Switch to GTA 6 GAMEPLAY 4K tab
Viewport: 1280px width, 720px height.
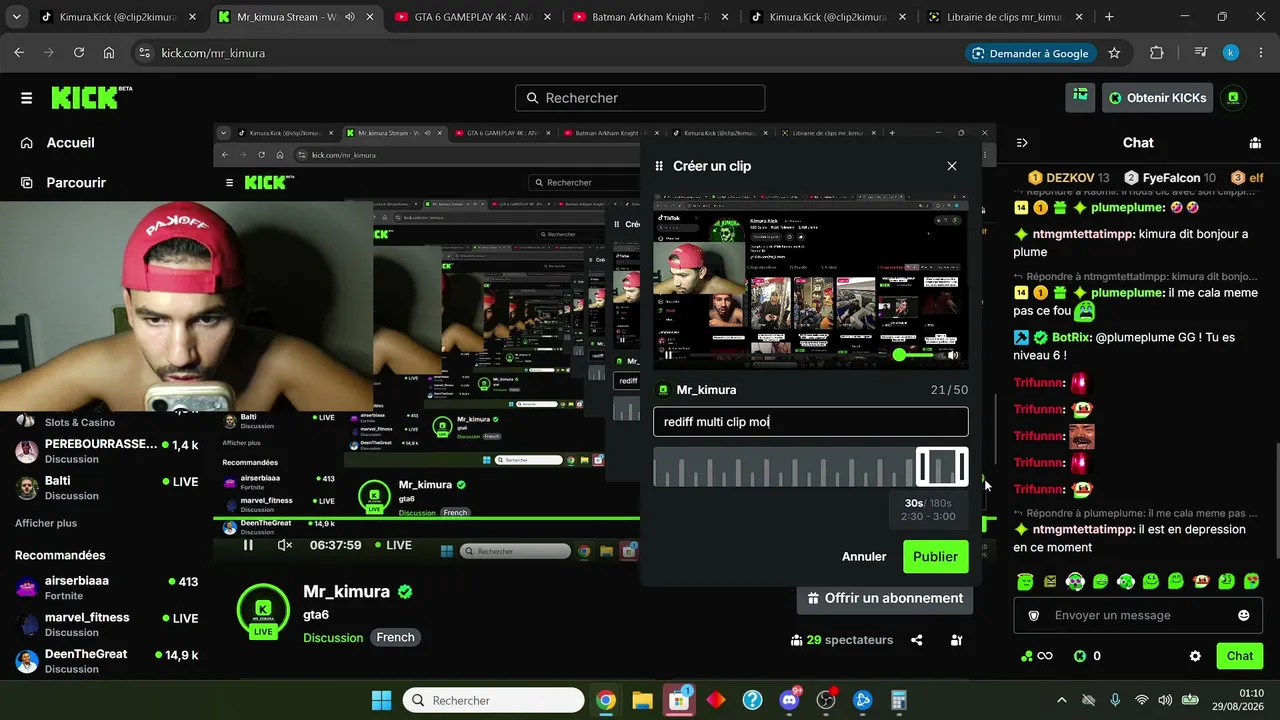[x=470, y=17]
